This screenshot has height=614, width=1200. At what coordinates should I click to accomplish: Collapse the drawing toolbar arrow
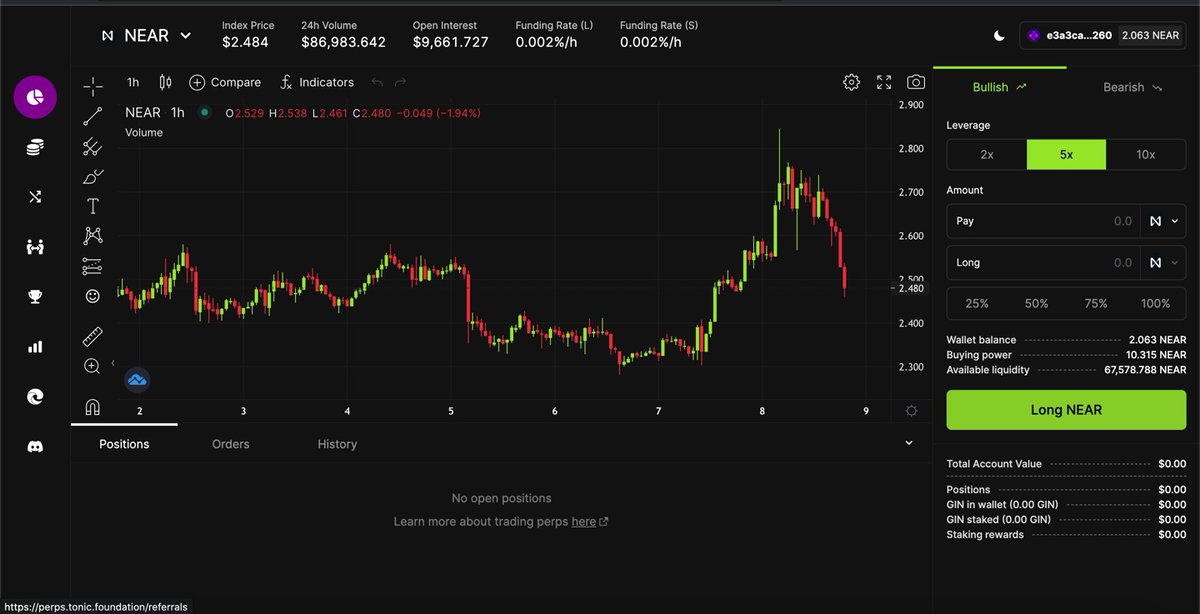pos(113,363)
